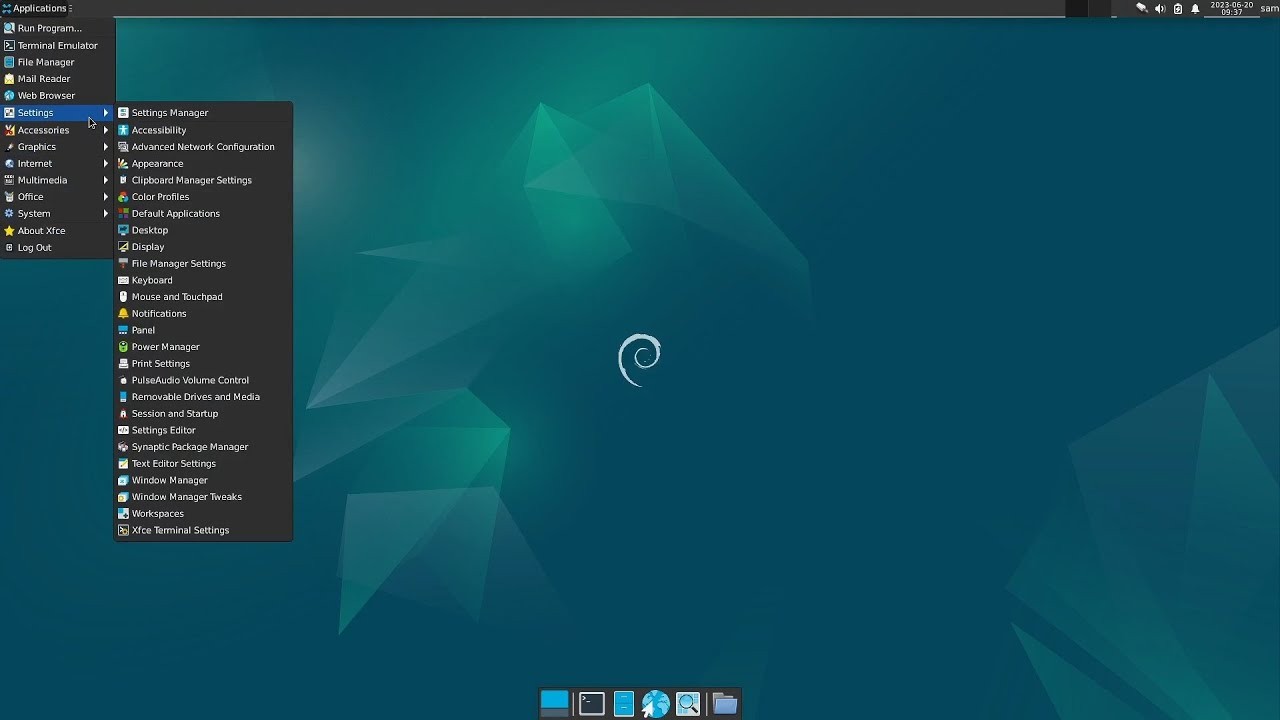Click the Power Manager icon in submenu
The image size is (1280, 720).
click(123, 347)
